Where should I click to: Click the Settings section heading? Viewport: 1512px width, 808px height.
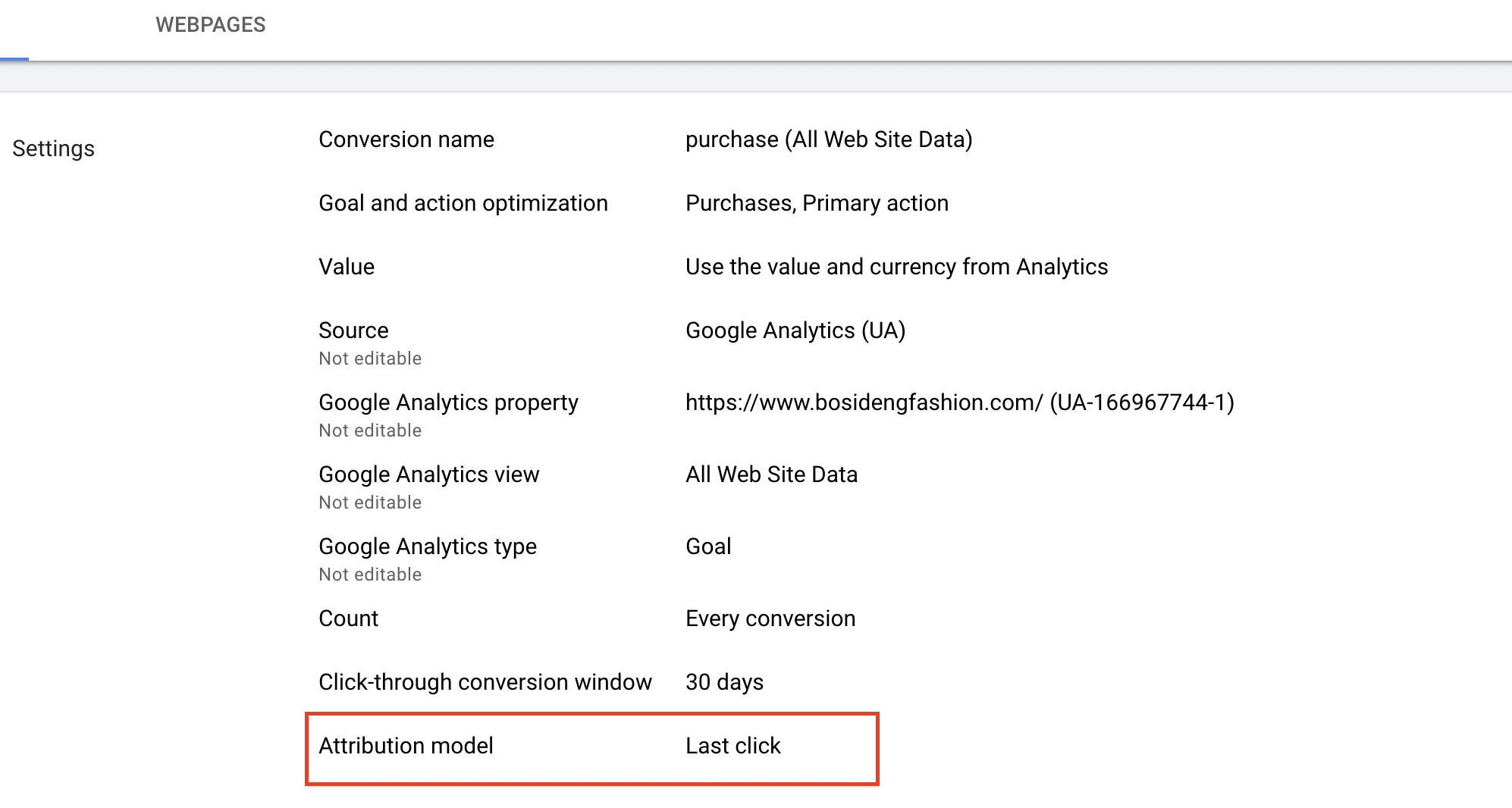click(x=53, y=149)
